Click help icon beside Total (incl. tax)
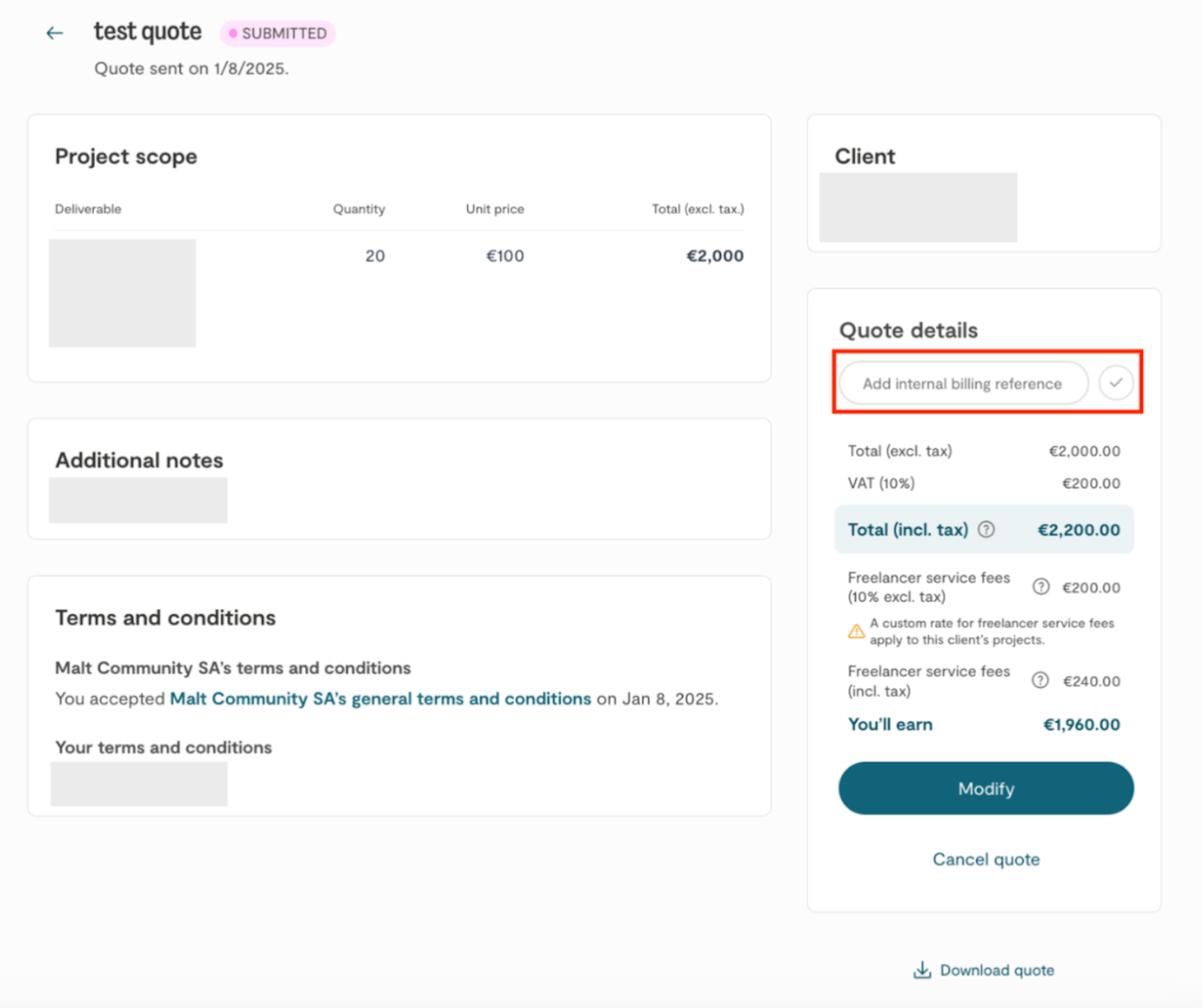The height and width of the screenshot is (1008, 1203). click(986, 530)
